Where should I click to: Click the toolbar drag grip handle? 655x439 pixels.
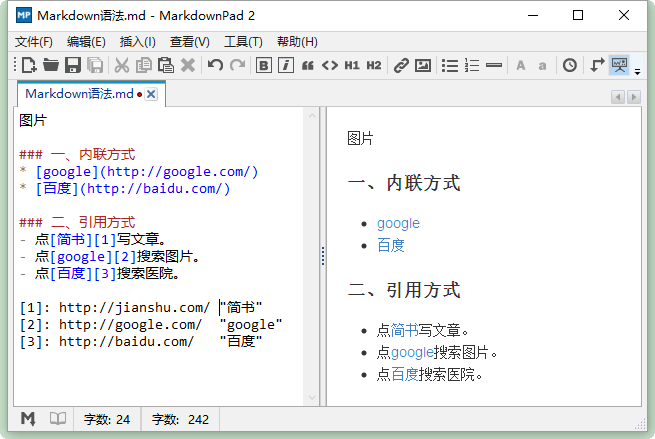pos(15,65)
